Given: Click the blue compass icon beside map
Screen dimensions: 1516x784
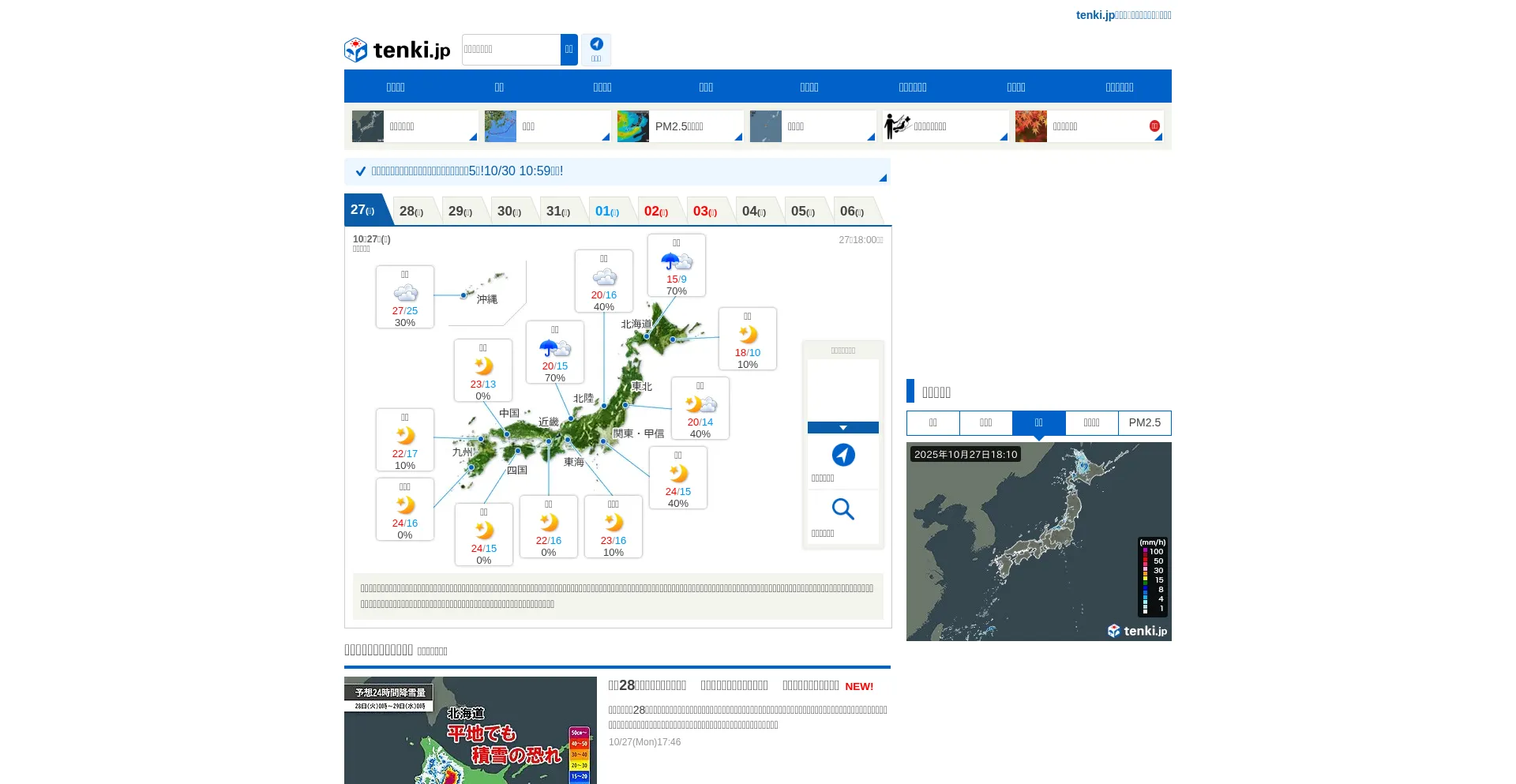Looking at the screenshot, I should pyautogui.click(x=842, y=456).
